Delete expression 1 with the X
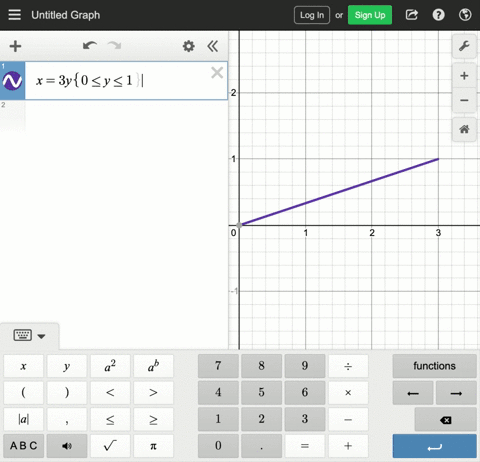Image resolution: width=480 pixels, height=462 pixels. point(217,72)
